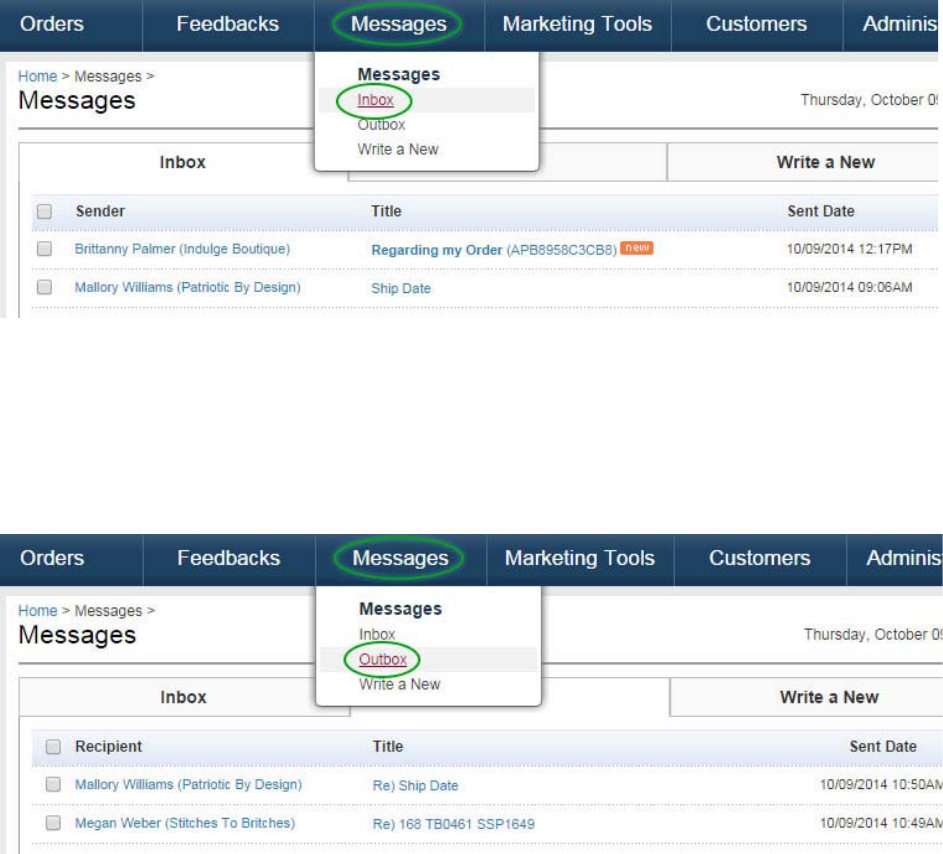The width and height of the screenshot is (943, 854).
Task: Open message "Re) 168 TB0461 SSP1649"
Action: [453, 825]
